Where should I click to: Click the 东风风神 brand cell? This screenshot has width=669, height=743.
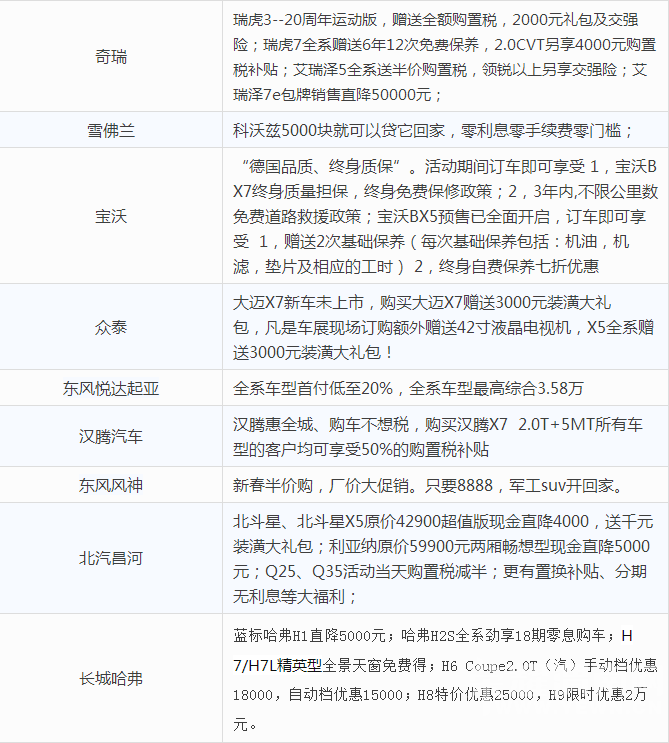pos(111,486)
